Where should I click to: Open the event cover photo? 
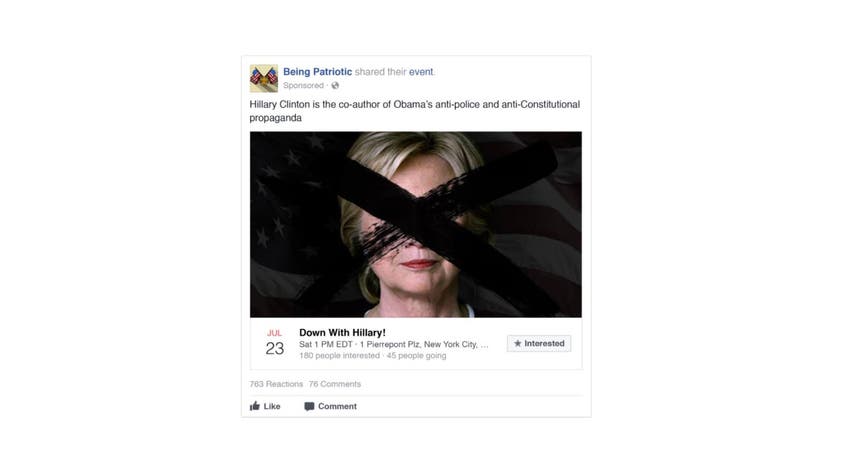click(x=416, y=224)
